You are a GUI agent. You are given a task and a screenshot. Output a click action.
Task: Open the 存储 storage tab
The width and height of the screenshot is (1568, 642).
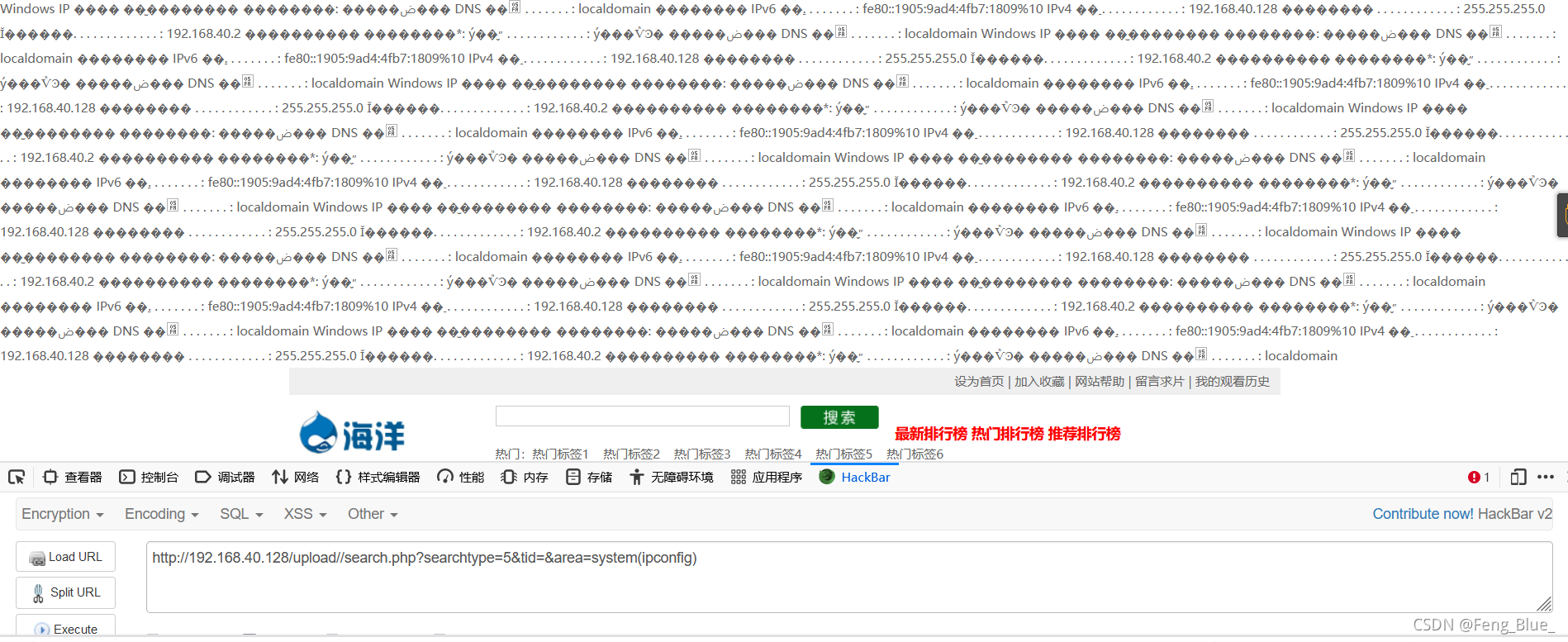click(590, 477)
